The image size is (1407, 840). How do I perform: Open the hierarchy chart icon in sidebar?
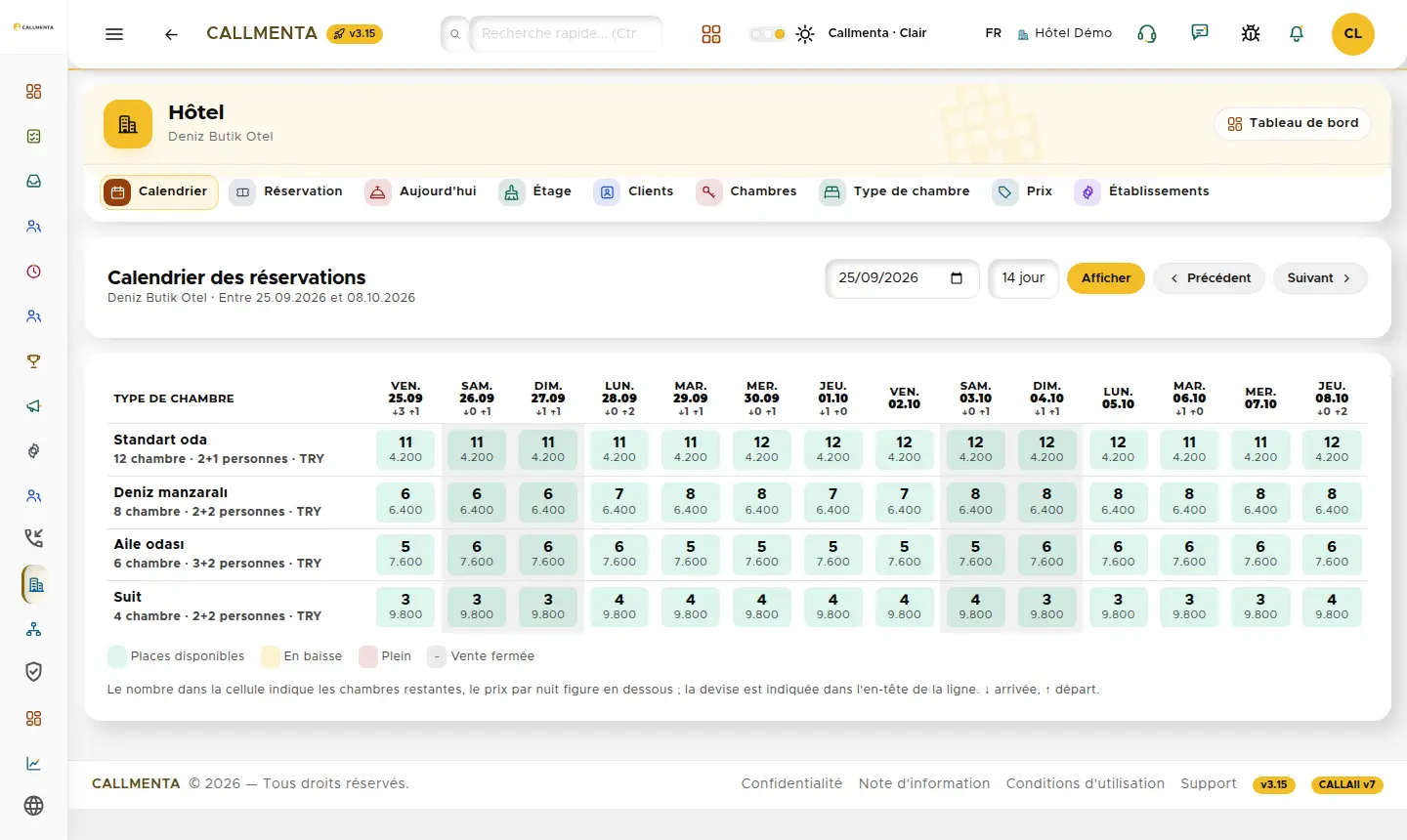pos(34,629)
